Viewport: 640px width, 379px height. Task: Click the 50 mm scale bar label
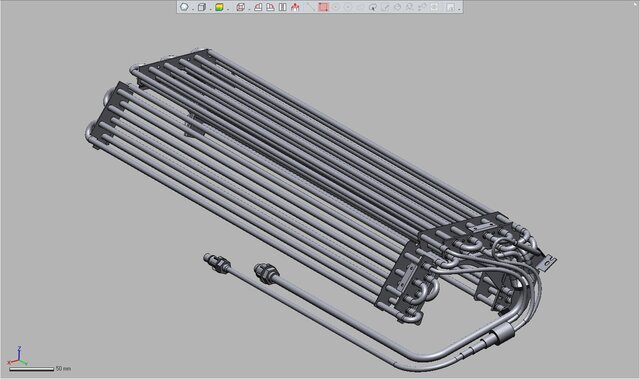[63, 368]
